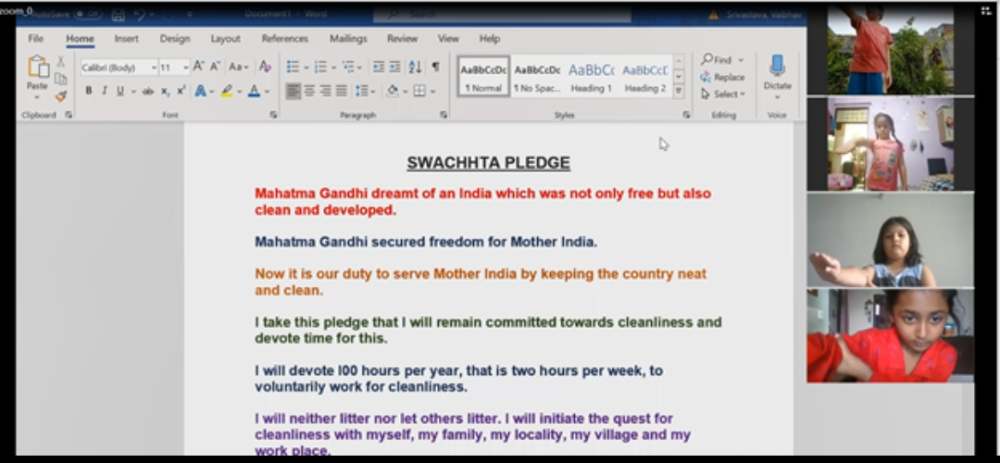
Task: Insert superscript with x² icon
Action: pos(181,91)
